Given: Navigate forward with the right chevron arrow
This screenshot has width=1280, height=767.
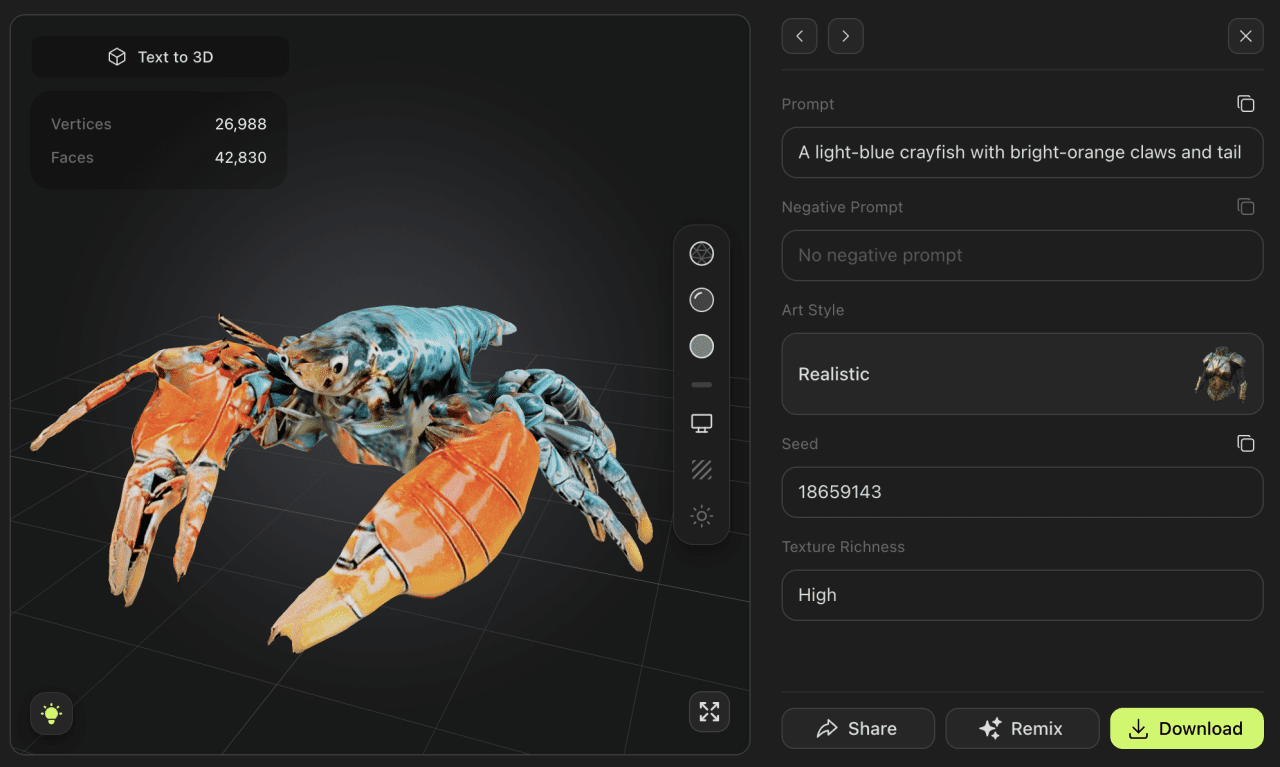Looking at the screenshot, I should coord(845,36).
